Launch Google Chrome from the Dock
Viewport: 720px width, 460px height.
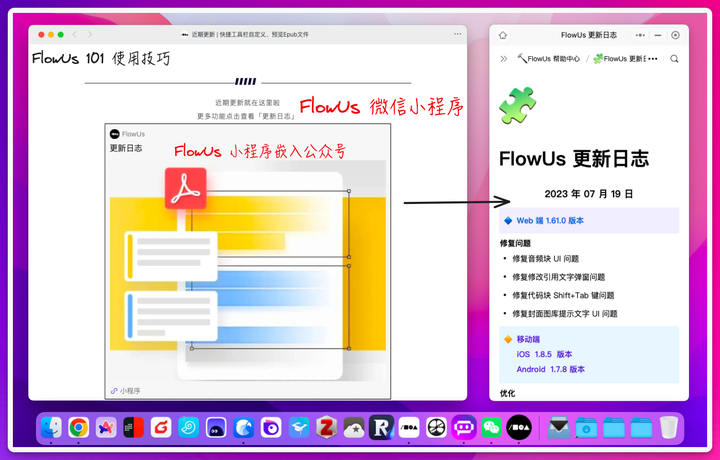(79, 427)
